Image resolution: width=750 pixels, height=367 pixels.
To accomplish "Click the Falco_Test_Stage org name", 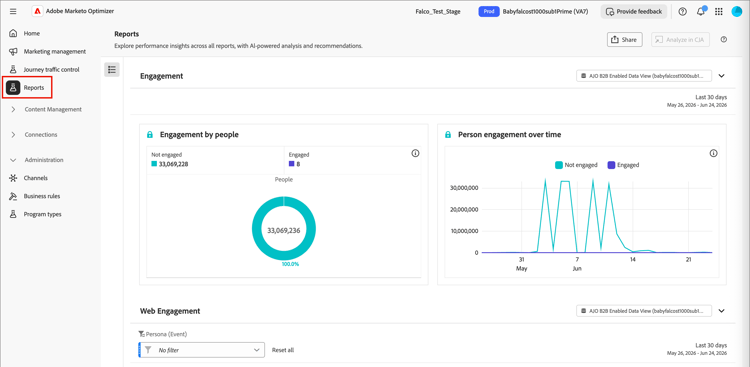I will point(438,11).
